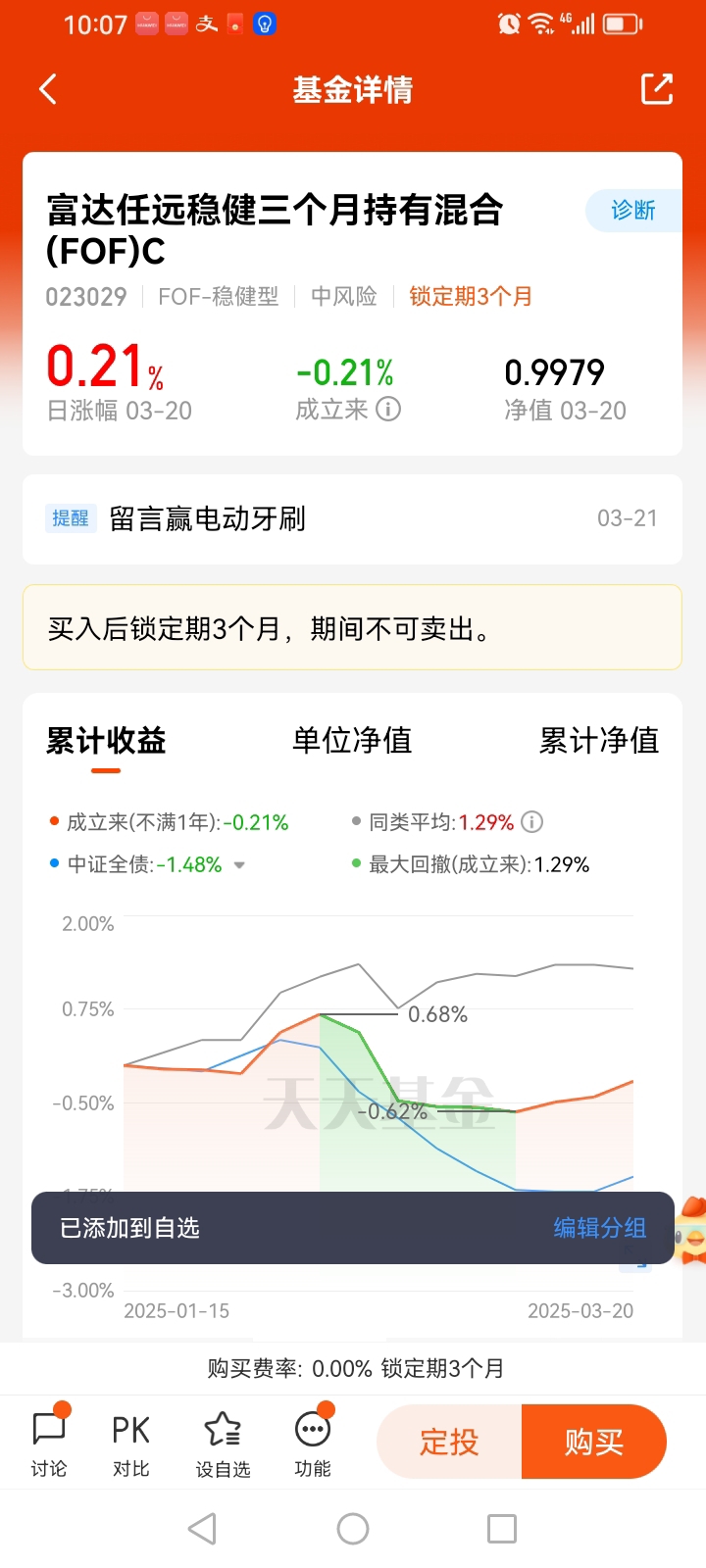Select the 累计收益 tab
This screenshot has width=706, height=1568.
[106, 740]
